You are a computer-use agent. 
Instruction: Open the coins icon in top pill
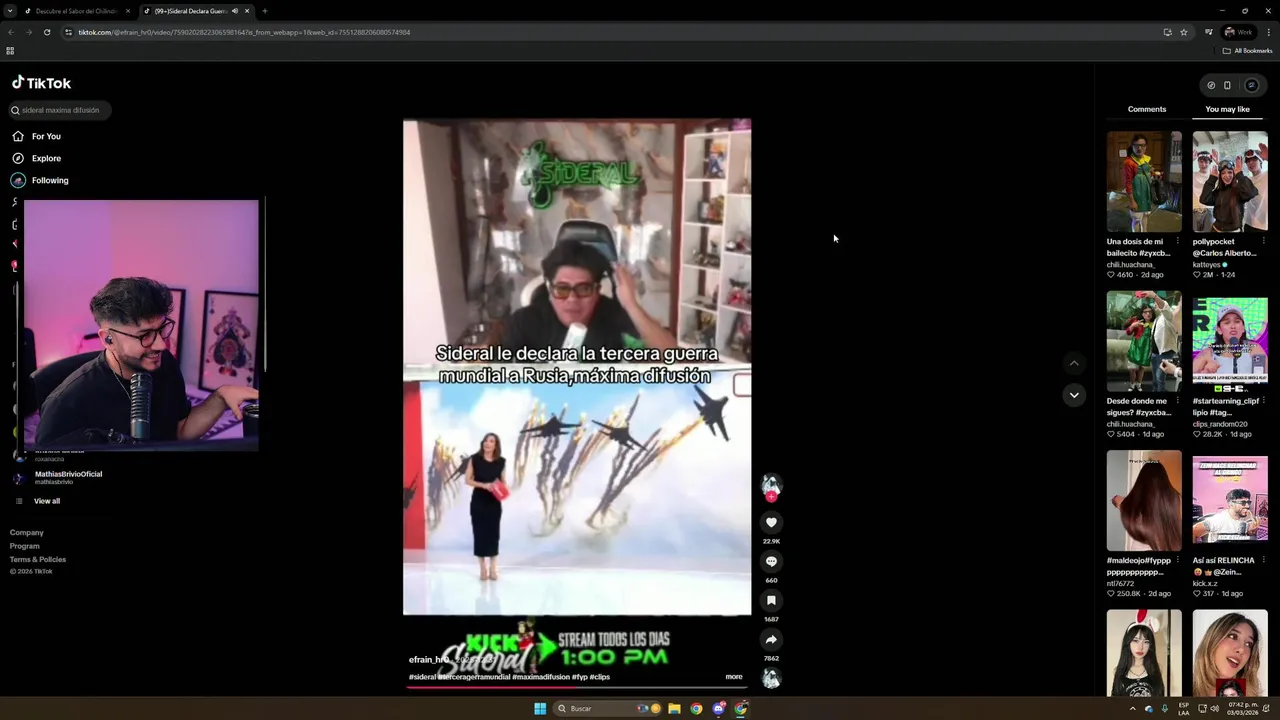1211,85
